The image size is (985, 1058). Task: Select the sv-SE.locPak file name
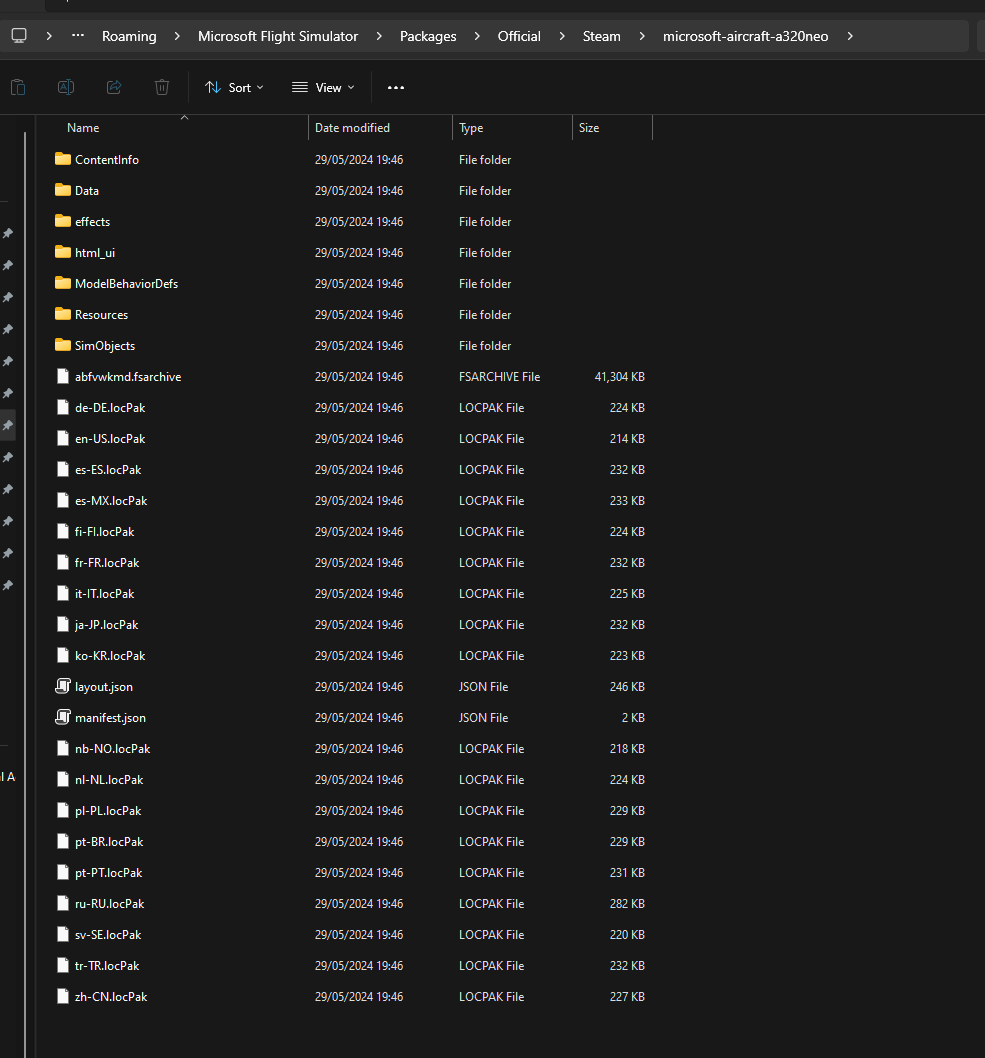108,935
